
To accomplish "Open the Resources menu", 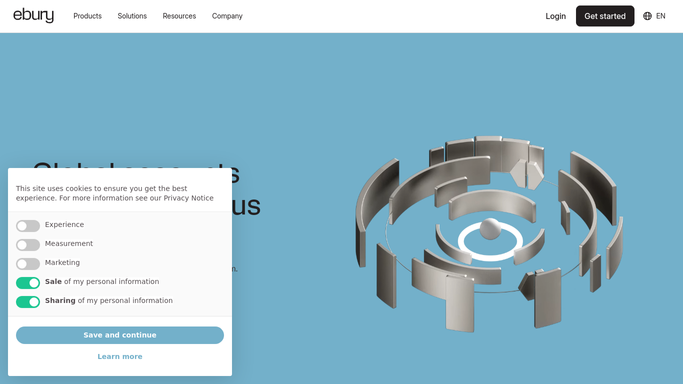I will click(x=179, y=16).
